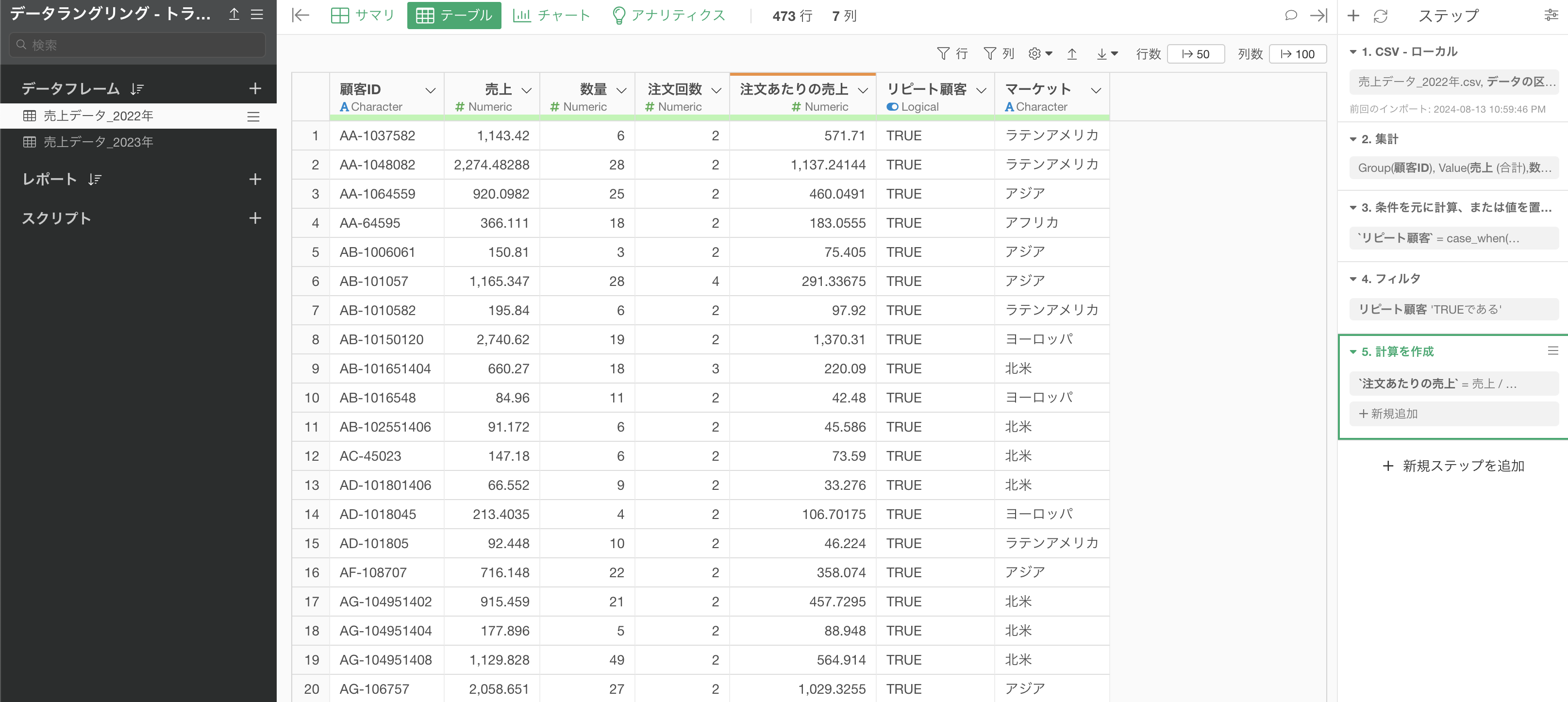Click the スクリプト section heading
Screen dimensions: 1568x702
pos(56,218)
